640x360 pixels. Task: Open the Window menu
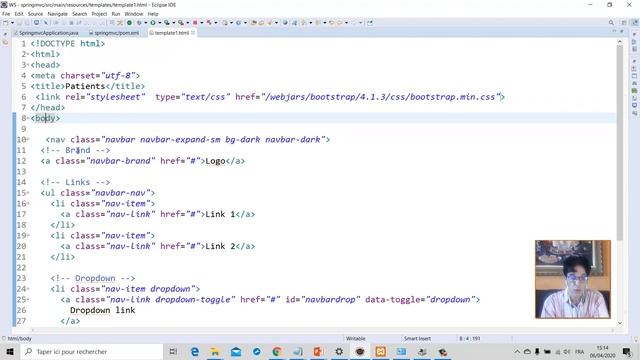[x=133, y=14]
